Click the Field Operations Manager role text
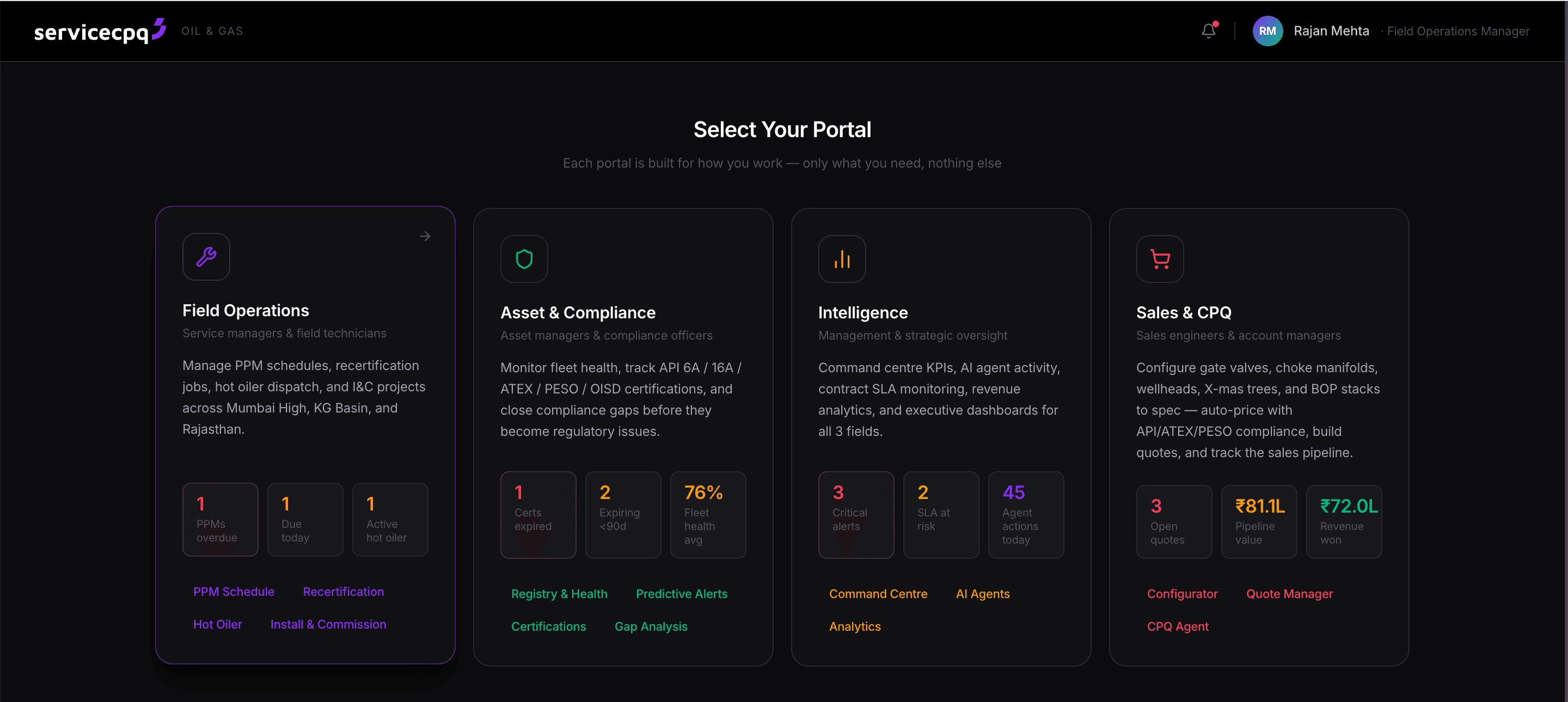Image resolution: width=1568 pixels, height=702 pixels. [x=1458, y=31]
